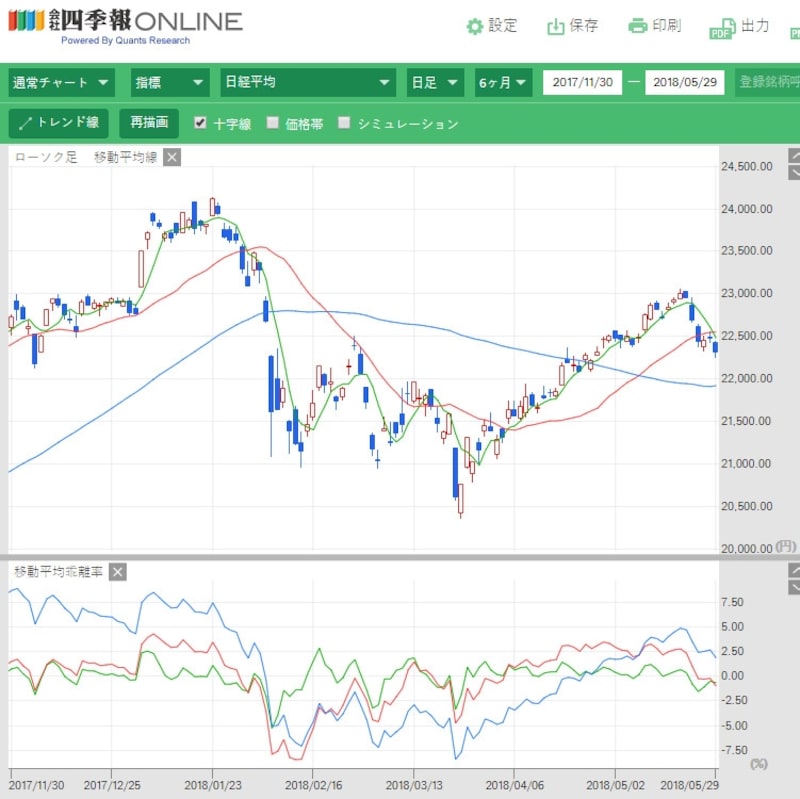This screenshot has width=800, height=799.
Task: Enable the シミュレーション checkbox
Action: coord(344,123)
